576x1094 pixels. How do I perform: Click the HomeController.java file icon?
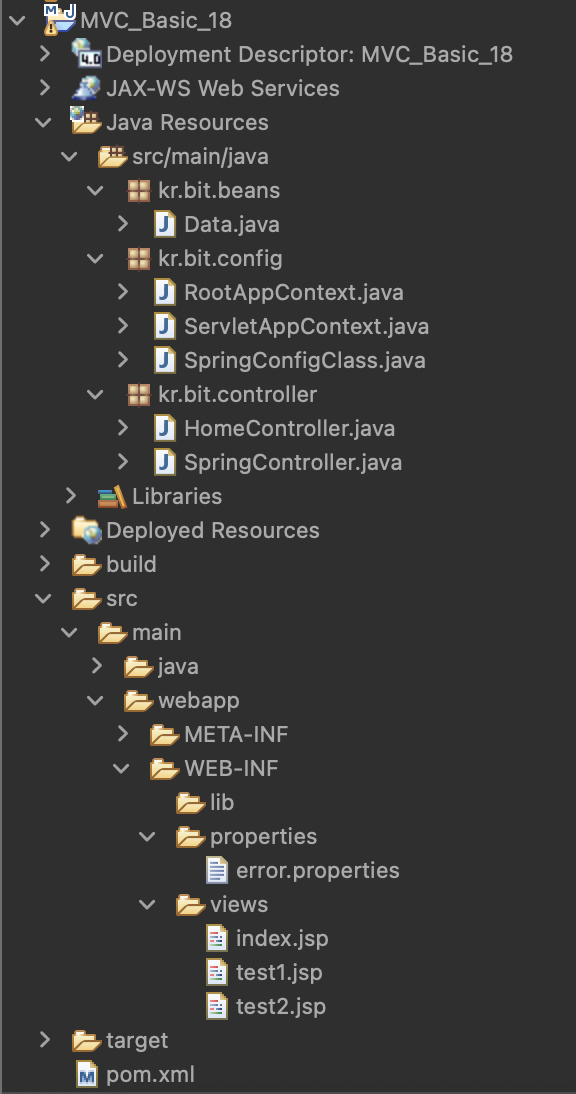[x=165, y=428]
